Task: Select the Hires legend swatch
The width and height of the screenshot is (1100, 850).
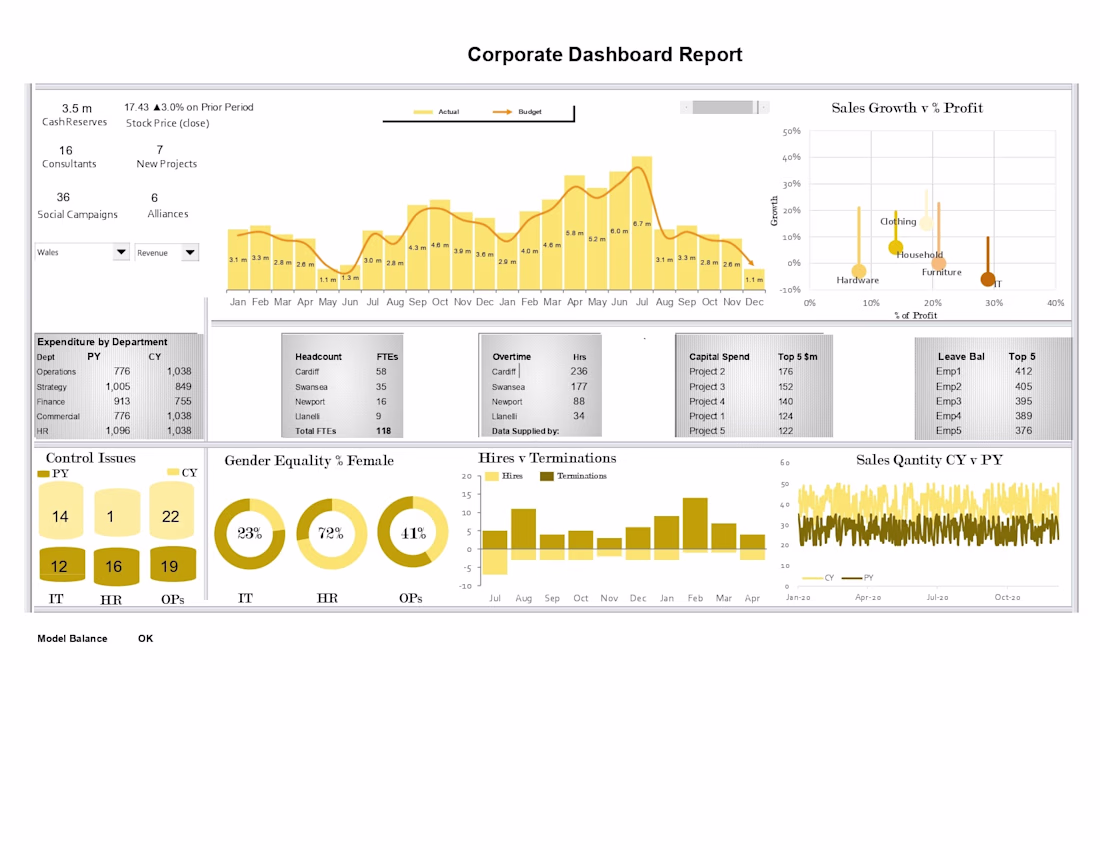Action: 492,476
